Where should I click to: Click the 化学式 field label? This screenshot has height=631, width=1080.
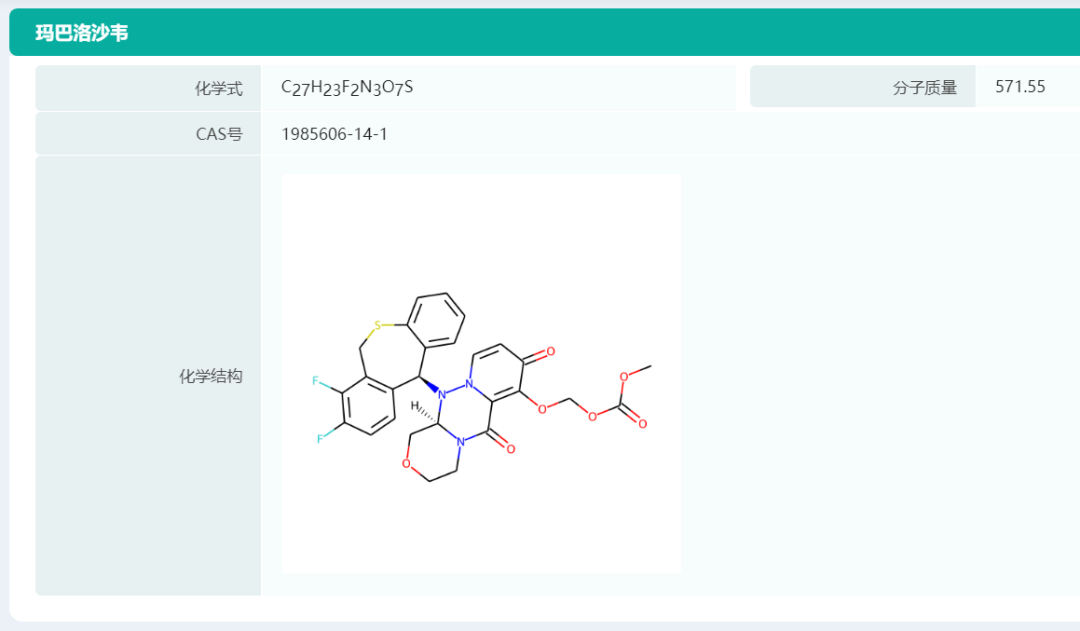click(218, 88)
